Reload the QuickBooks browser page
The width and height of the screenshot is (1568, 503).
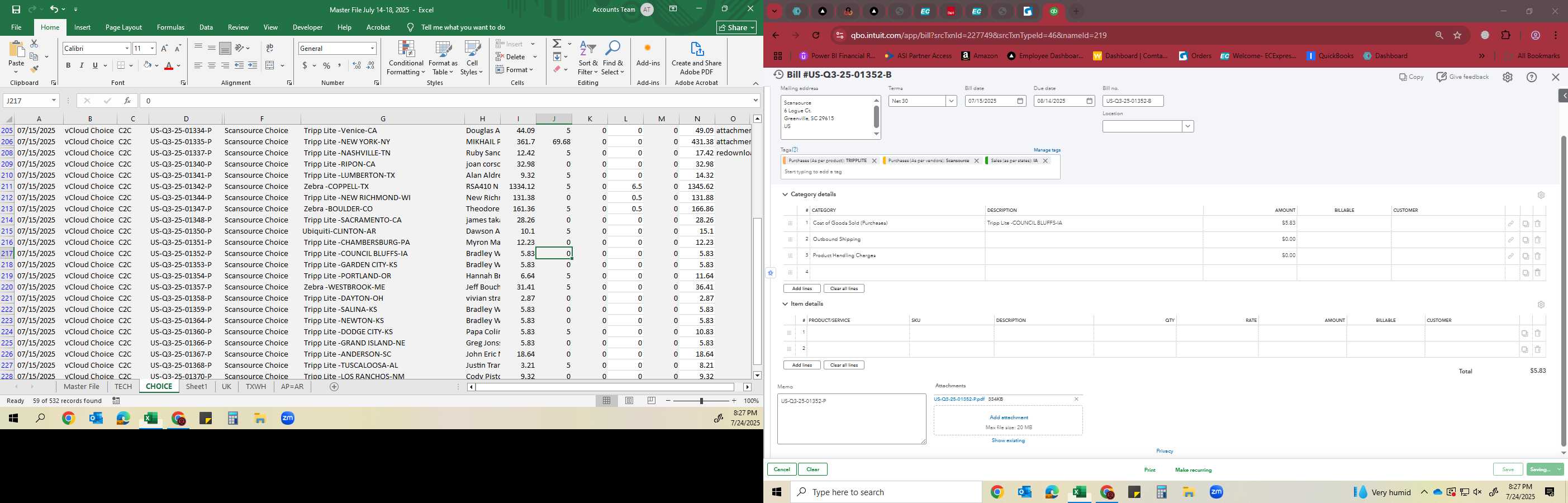point(816,35)
